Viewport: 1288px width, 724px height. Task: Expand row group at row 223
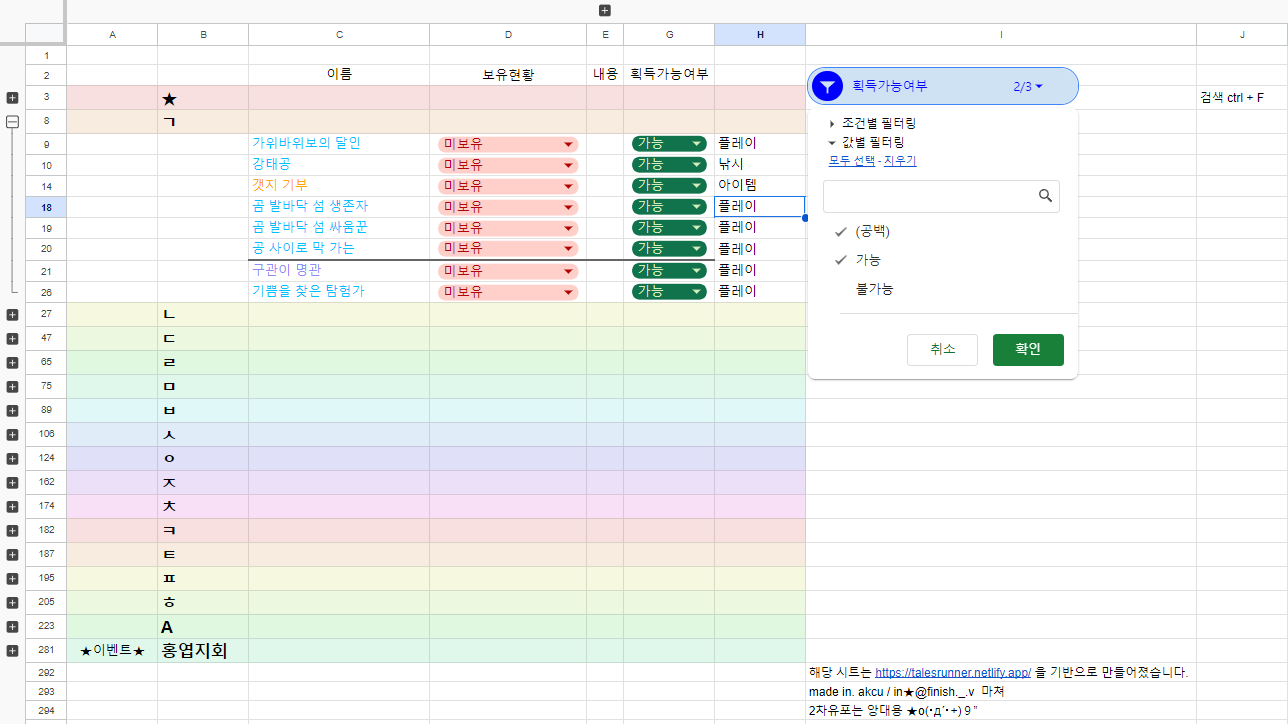coord(13,627)
